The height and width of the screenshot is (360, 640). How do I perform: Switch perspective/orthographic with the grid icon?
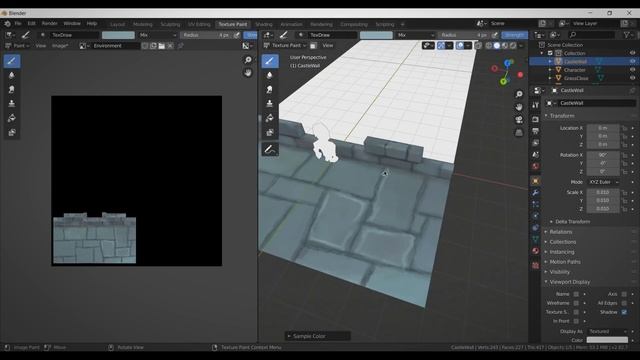[x=519, y=132]
